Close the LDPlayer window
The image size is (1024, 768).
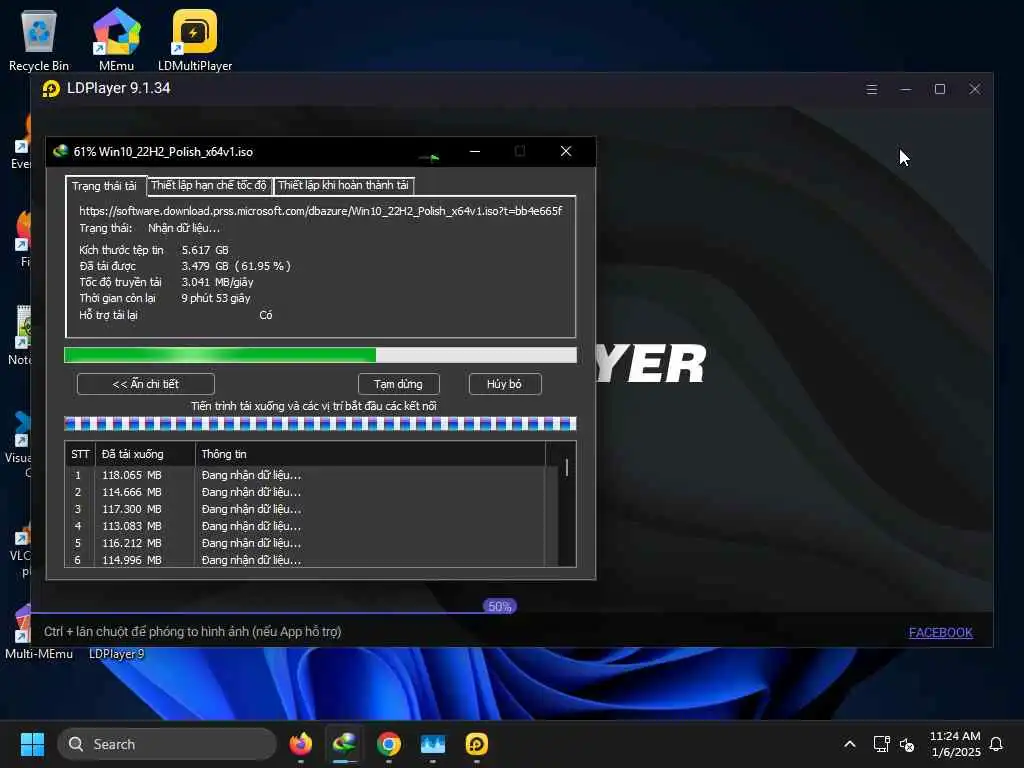click(x=974, y=89)
